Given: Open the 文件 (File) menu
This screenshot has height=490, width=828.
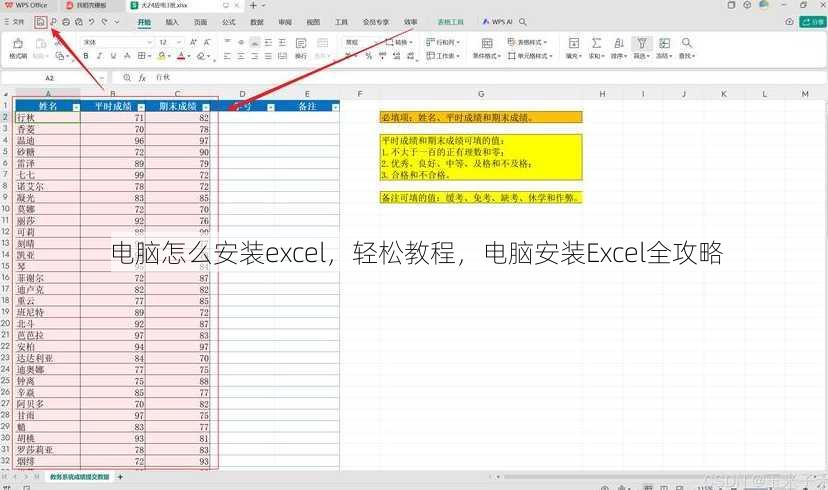Looking at the screenshot, I should (x=15, y=22).
